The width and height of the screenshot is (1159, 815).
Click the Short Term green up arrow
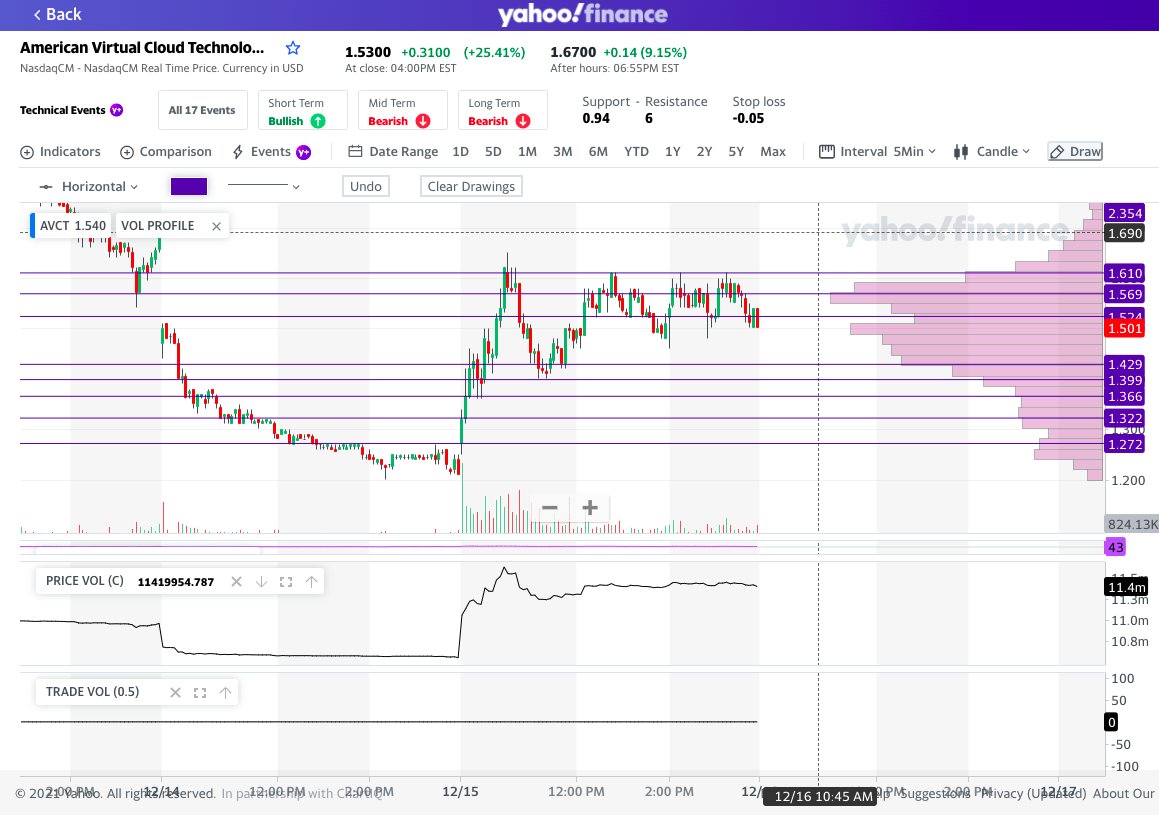[318, 121]
